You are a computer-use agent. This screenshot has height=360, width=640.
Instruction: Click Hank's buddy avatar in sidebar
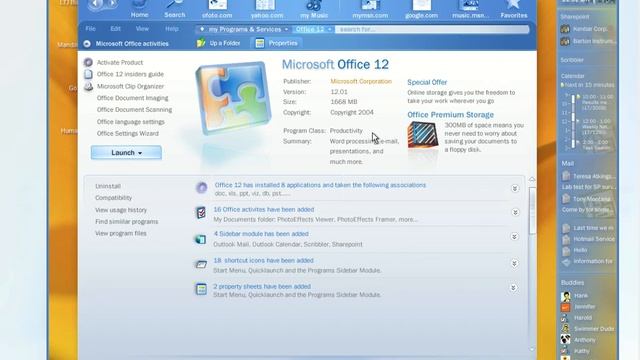pos(566,296)
